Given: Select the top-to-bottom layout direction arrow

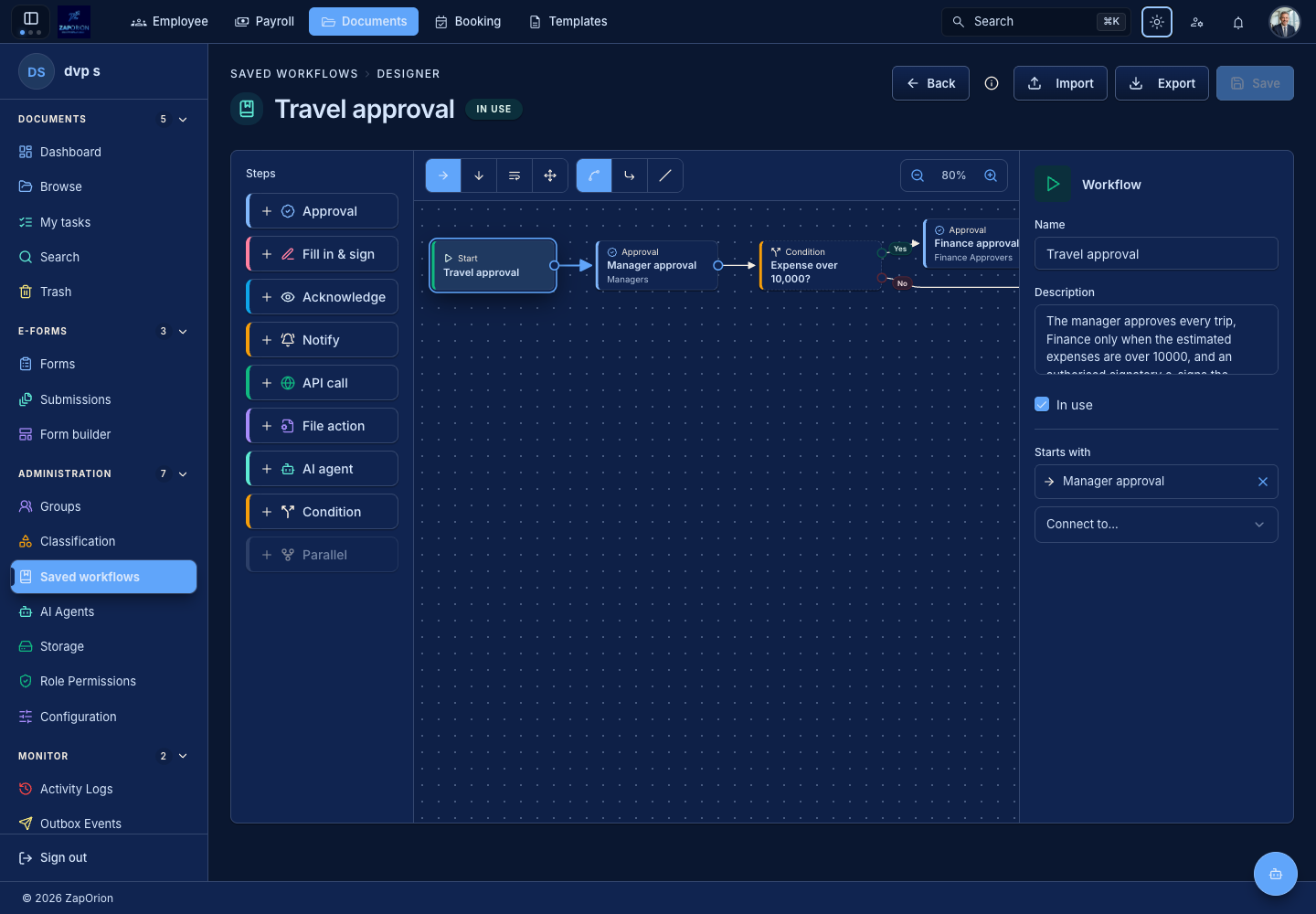Looking at the screenshot, I should [x=479, y=175].
